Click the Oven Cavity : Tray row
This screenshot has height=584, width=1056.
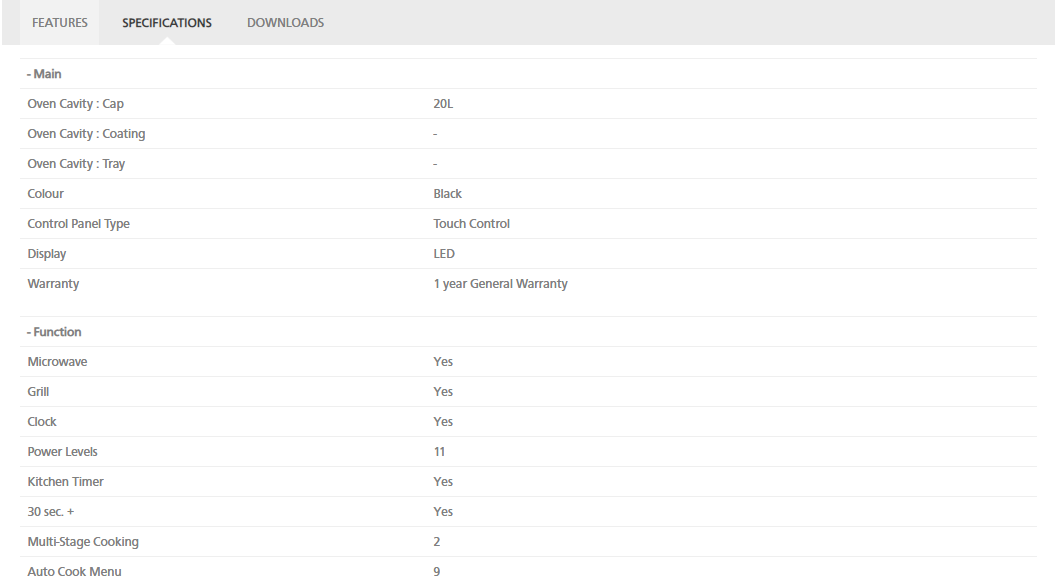click(x=529, y=164)
